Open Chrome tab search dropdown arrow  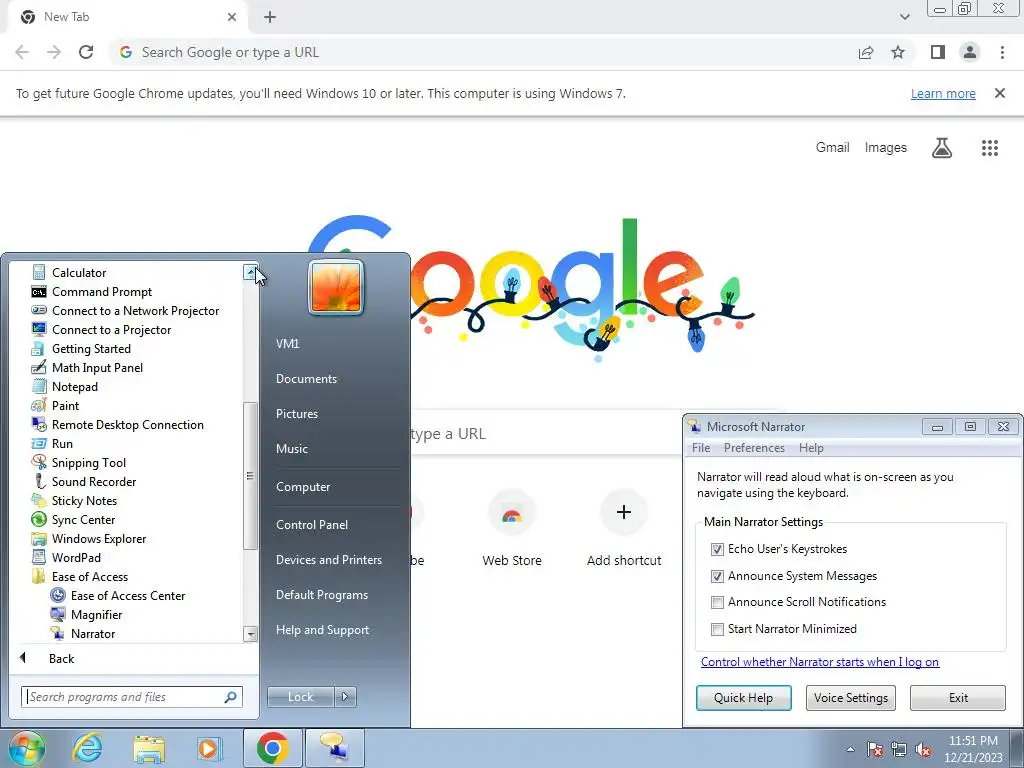[x=904, y=17]
